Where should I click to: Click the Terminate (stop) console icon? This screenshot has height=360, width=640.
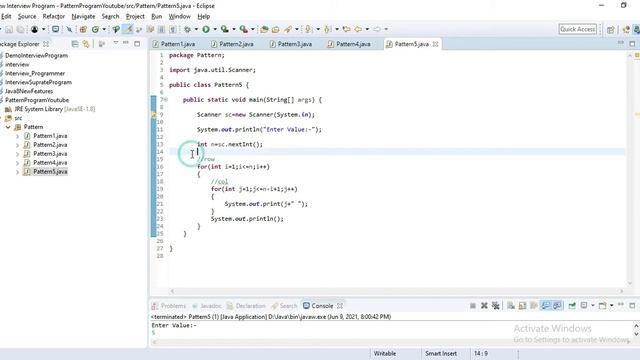[x=473, y=306]
